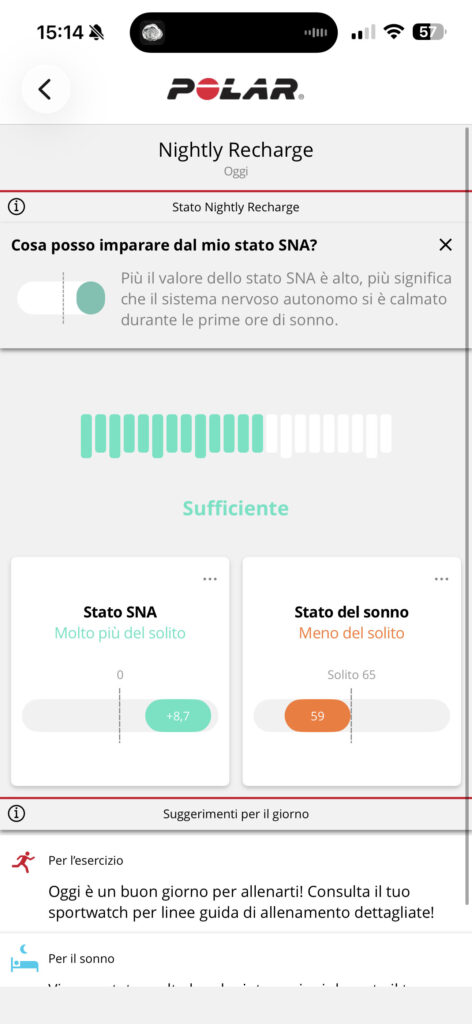Select the orange 59 sleep score indicator

tap(317, 716)
